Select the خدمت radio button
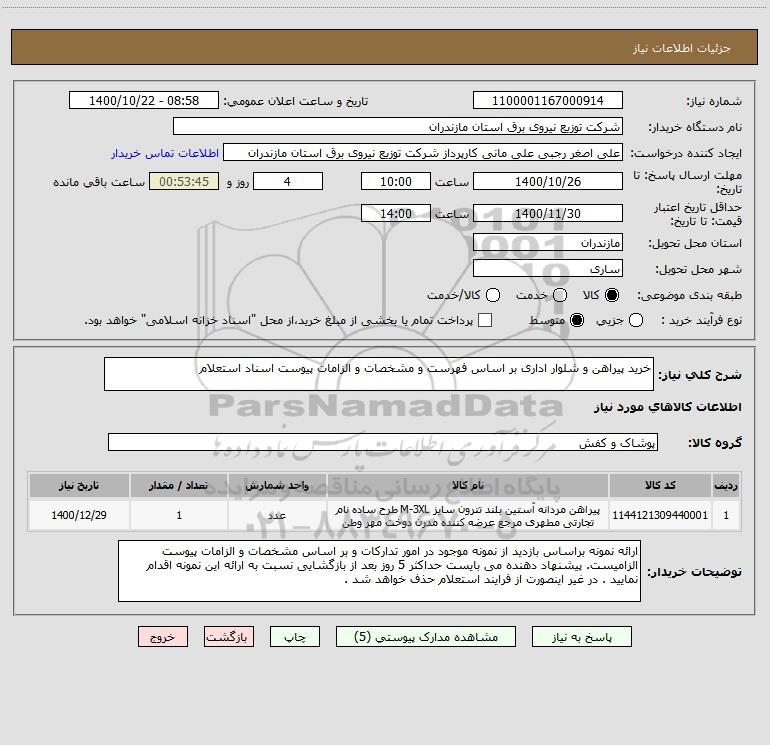This screenshot has width=770, height=745. pos(560,295)
